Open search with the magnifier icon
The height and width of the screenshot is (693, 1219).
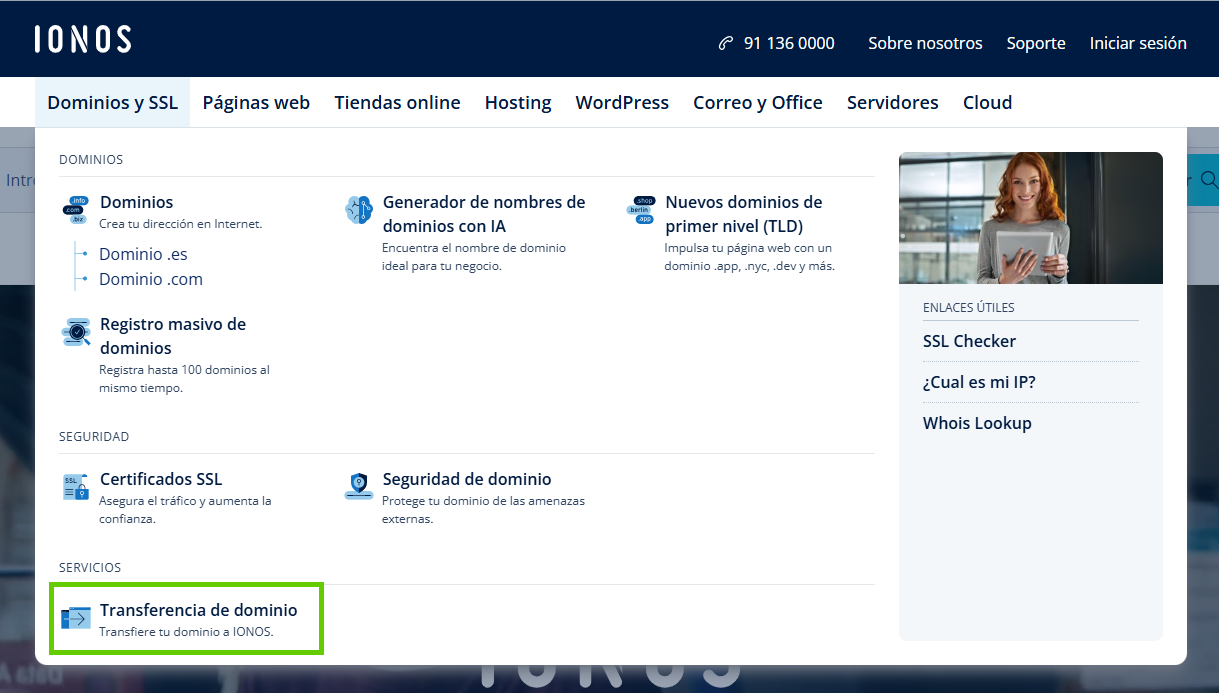(1210, 180)
